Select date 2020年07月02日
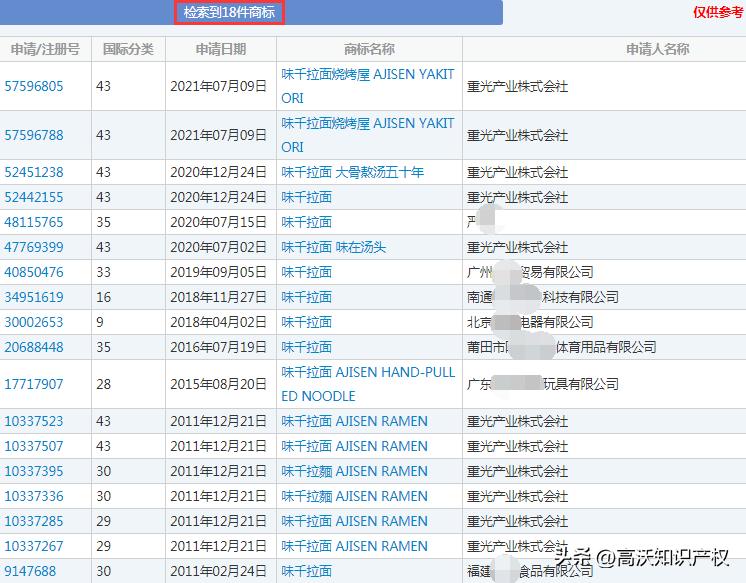This screenshot has height=583, width=746. click(218, 247)
